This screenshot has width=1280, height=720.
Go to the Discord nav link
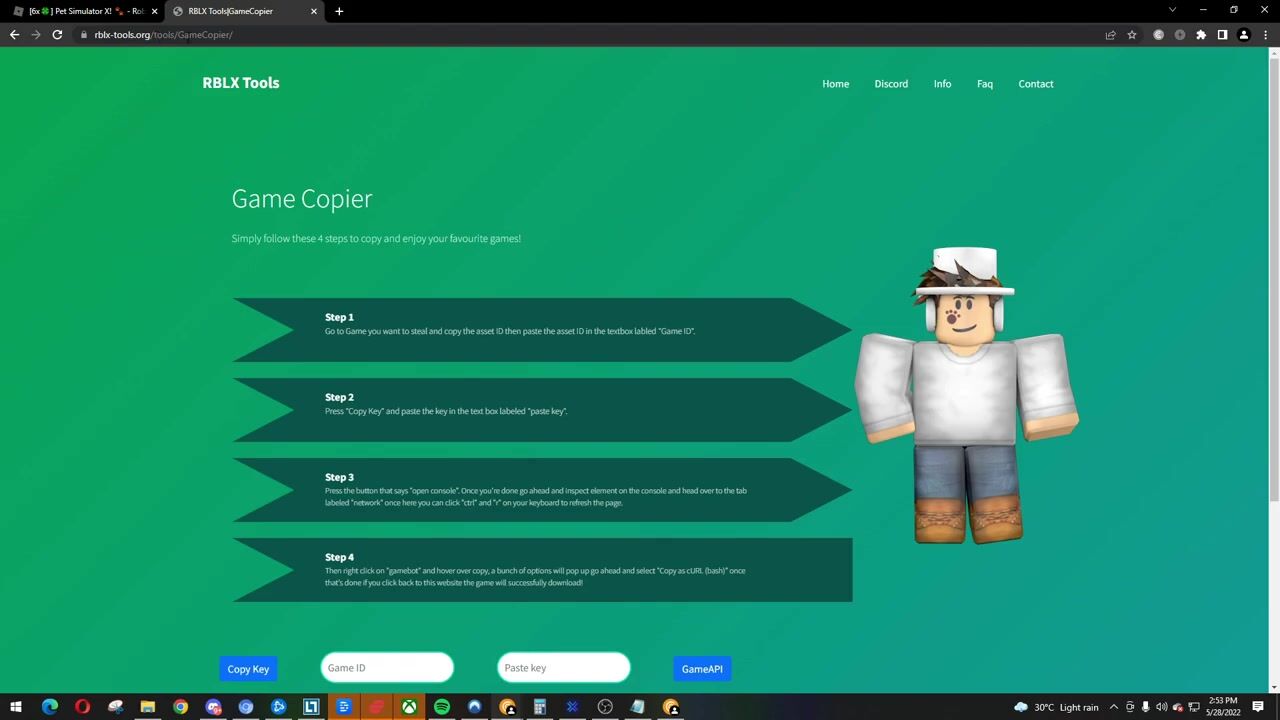tap(891, 84)
